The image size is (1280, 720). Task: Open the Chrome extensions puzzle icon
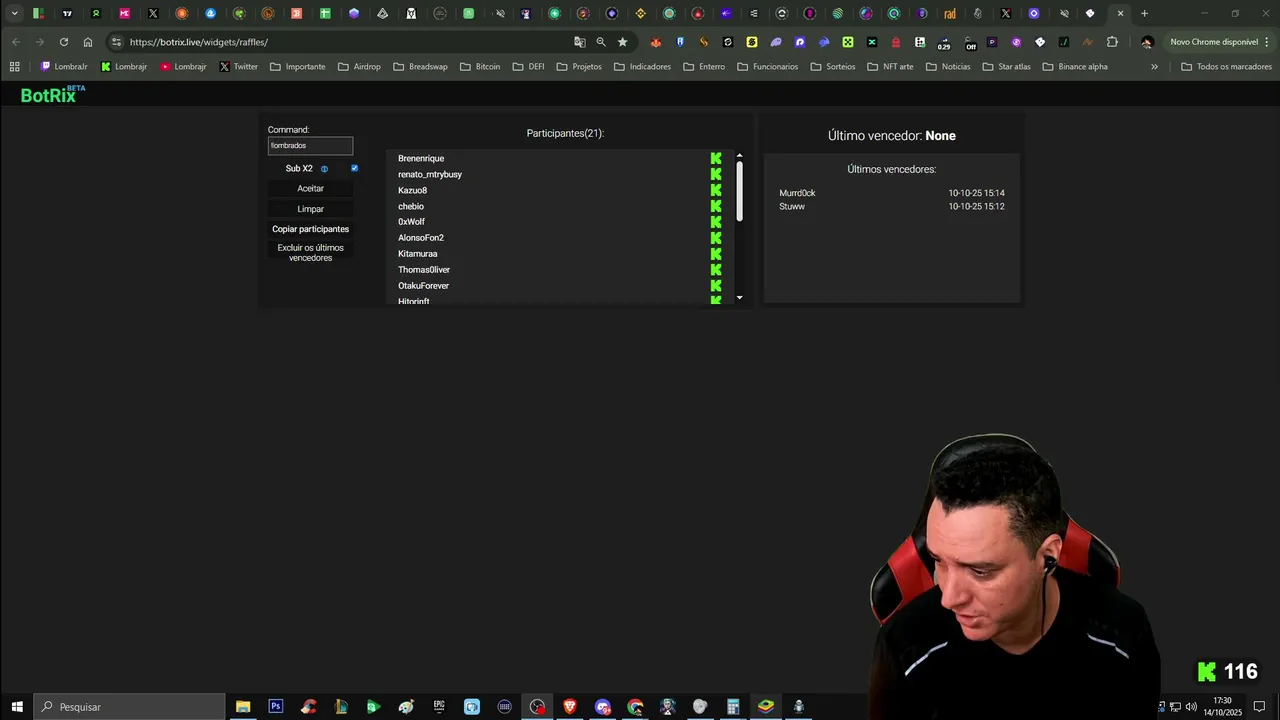coord(1112,42)
